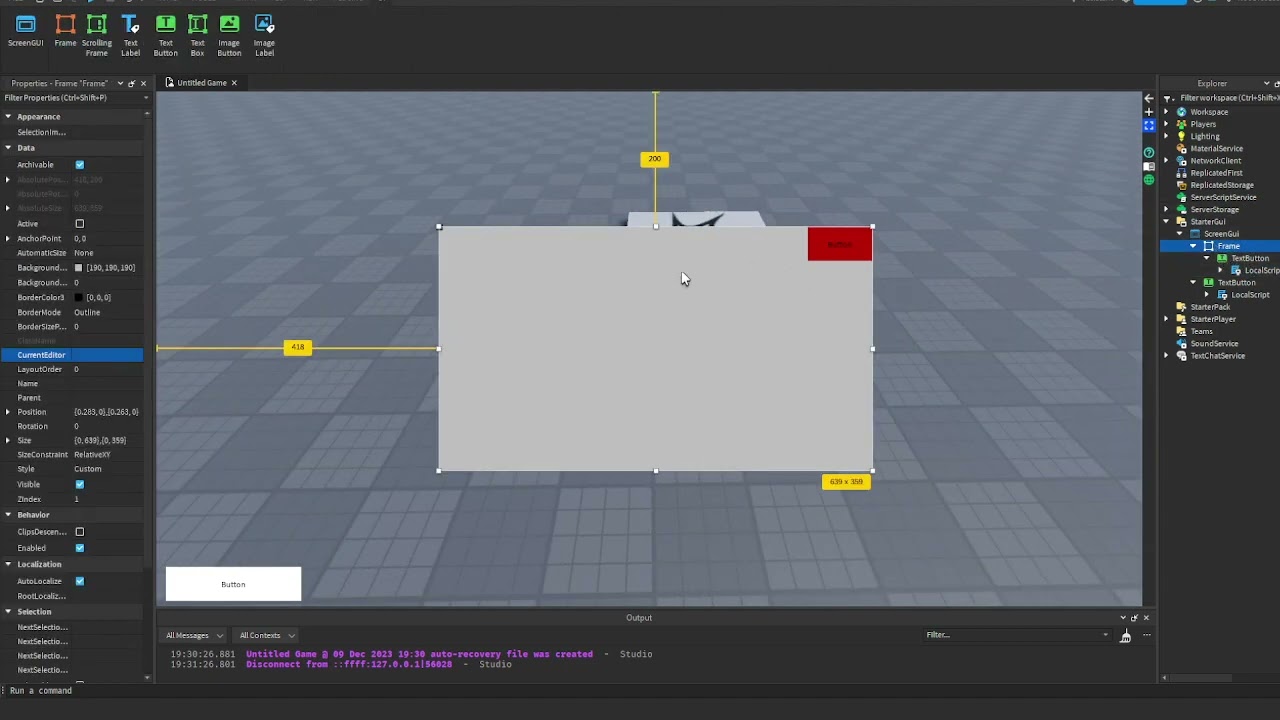Insert an Image Button element
This screenshot has height=720, width=1280.
(x=229, y=36)
